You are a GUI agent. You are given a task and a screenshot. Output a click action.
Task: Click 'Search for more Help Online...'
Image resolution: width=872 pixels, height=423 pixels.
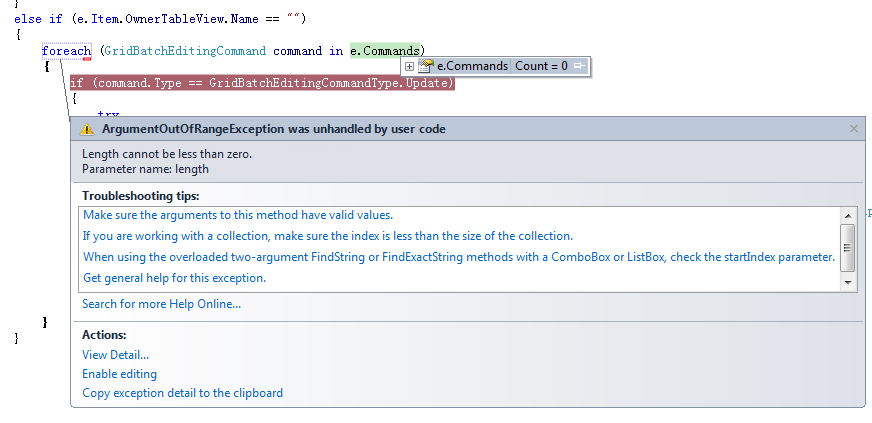pos(161,304)
